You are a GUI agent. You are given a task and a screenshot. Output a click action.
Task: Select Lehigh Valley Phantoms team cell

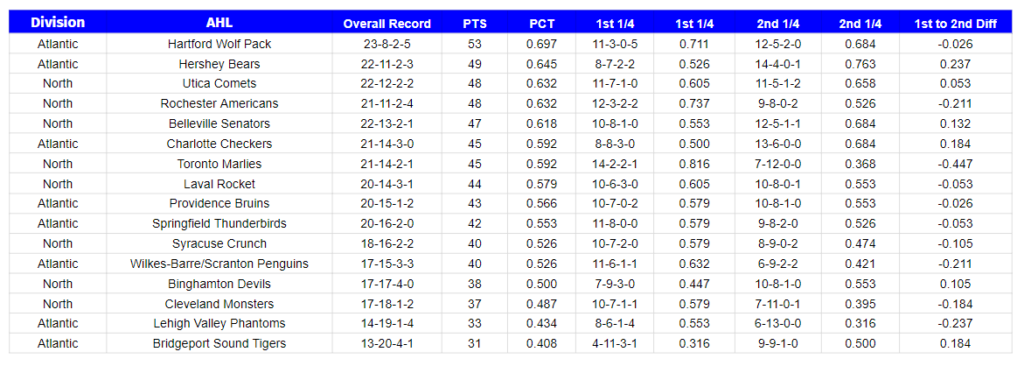coord(219,324)
